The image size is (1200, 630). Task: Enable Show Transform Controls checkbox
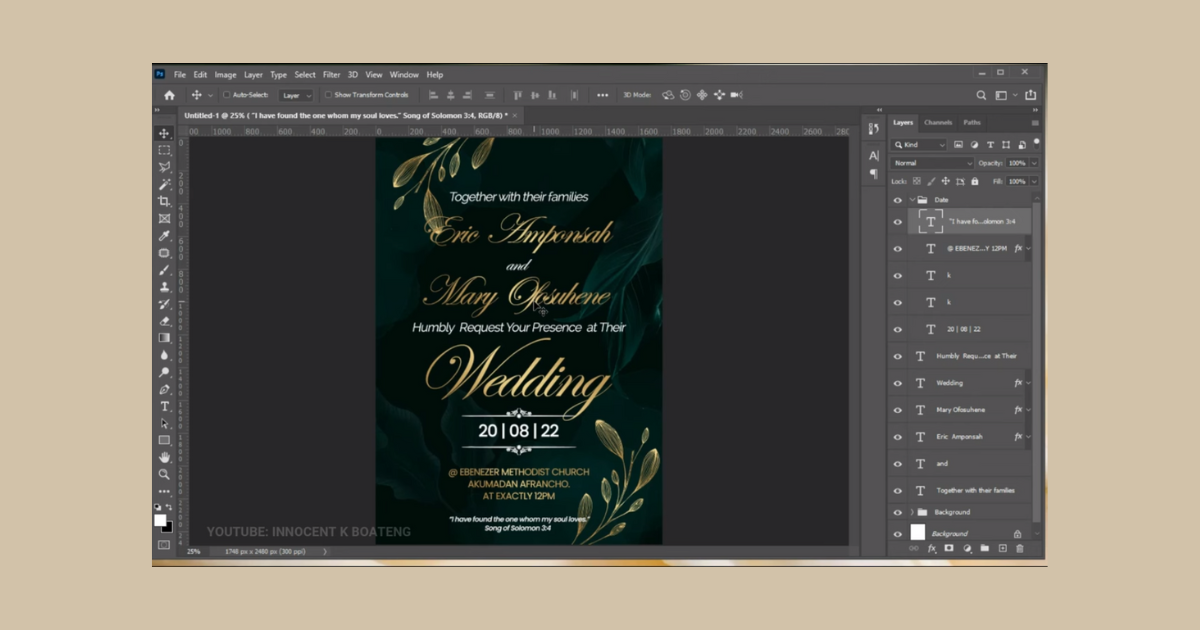point(328,95)
